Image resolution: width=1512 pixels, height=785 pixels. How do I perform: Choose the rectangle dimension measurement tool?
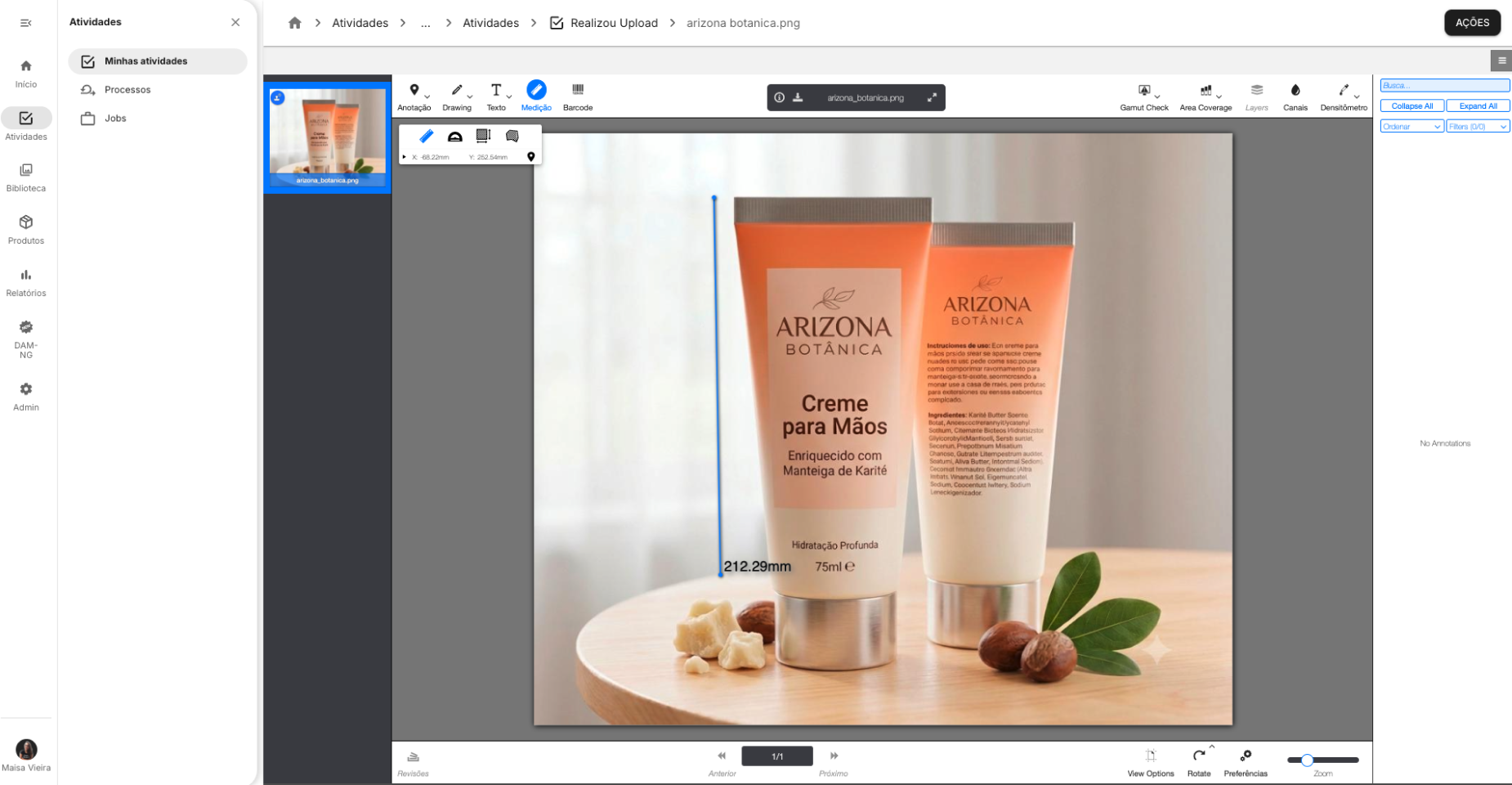point(483,136)
